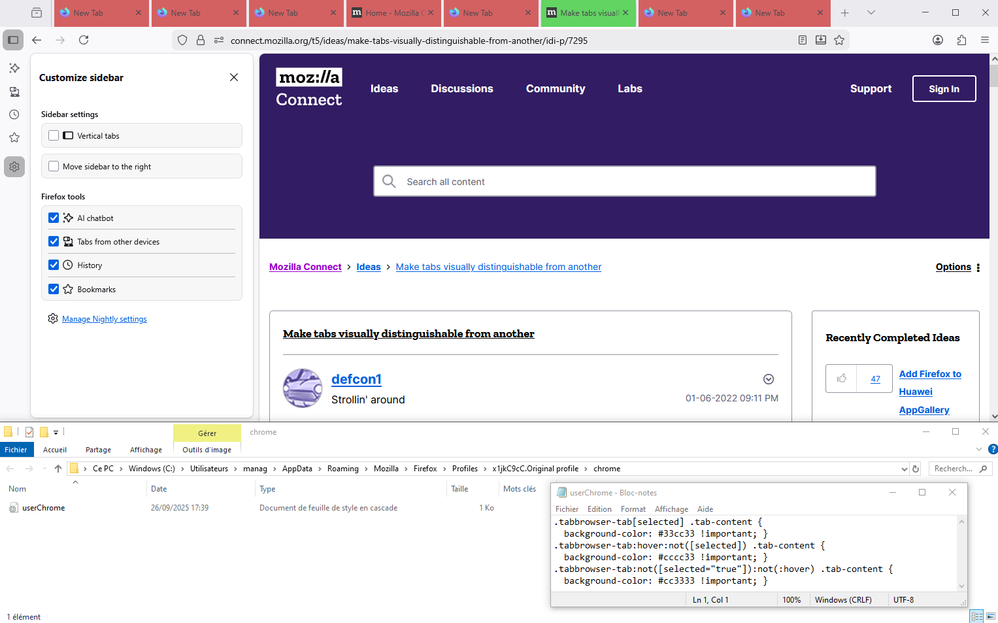Image resolution: width=998 pixels, height=623 pixels.
Task: Click the Explorer Recherch... search box
Action: click(x=960, y=468)
